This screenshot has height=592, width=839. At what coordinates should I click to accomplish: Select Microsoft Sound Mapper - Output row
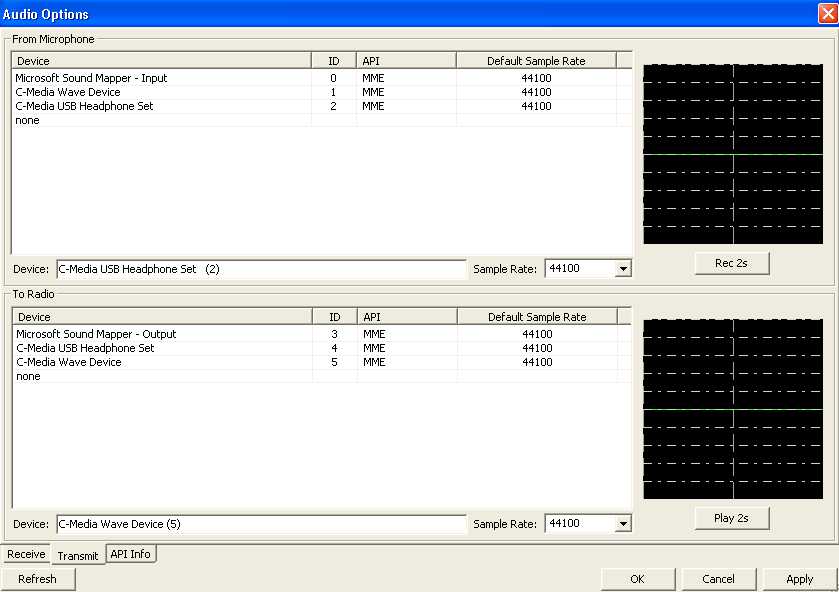click(x=321, y=334)
